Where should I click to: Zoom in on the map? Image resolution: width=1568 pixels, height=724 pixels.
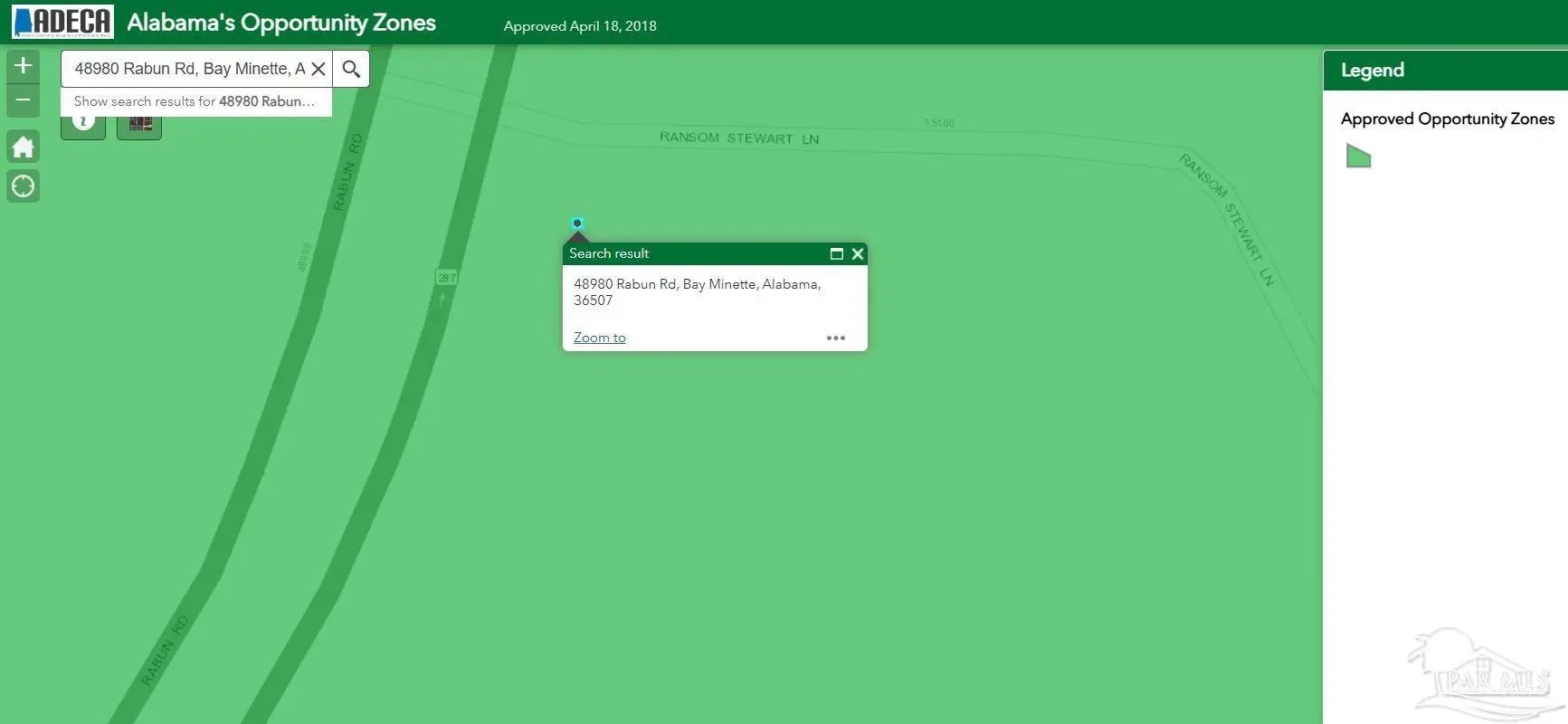point(23,65)
